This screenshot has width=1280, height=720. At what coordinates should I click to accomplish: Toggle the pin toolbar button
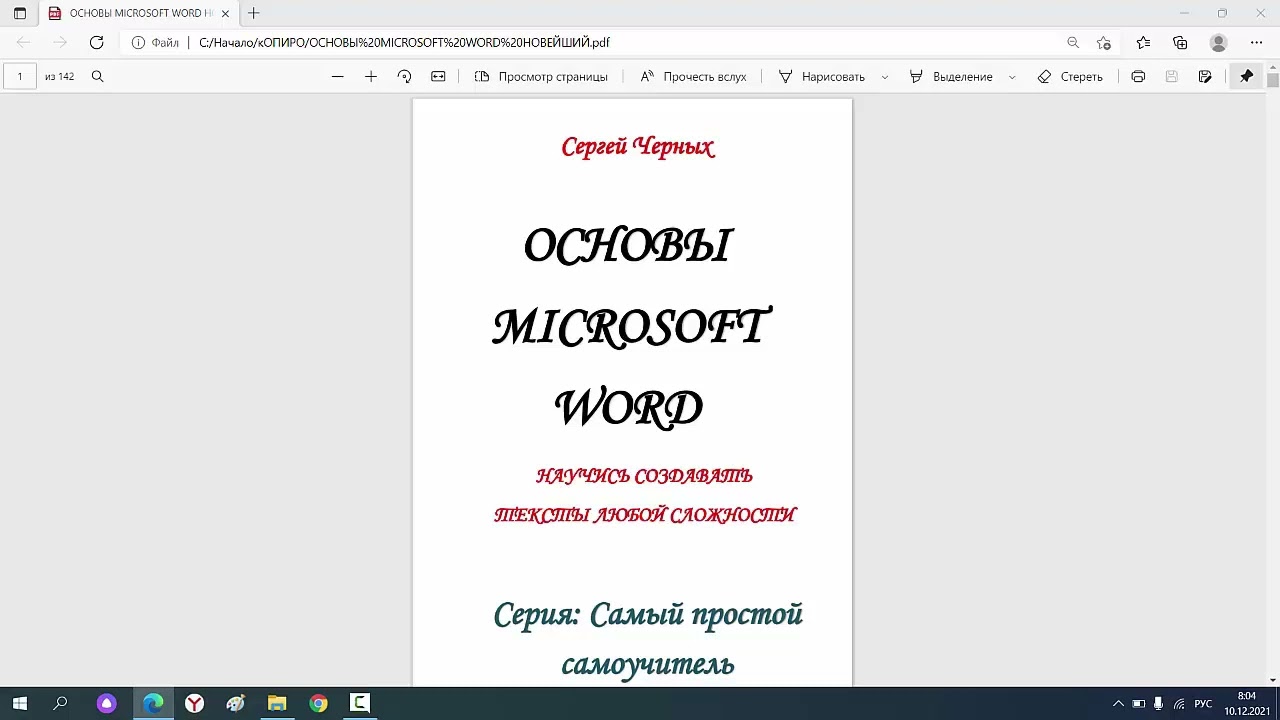tap(1247, 77)
